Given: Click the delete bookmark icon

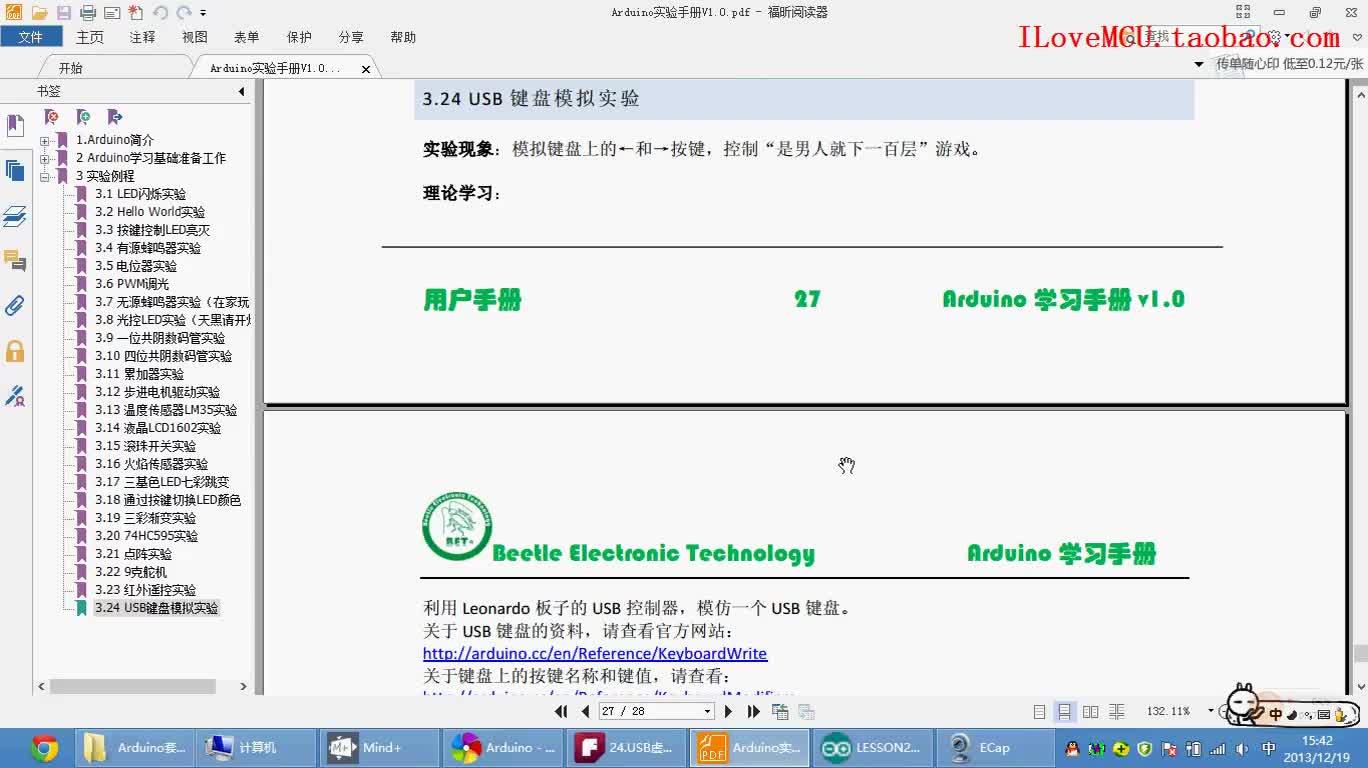Looking at the screenshot, I should point(51,117).
